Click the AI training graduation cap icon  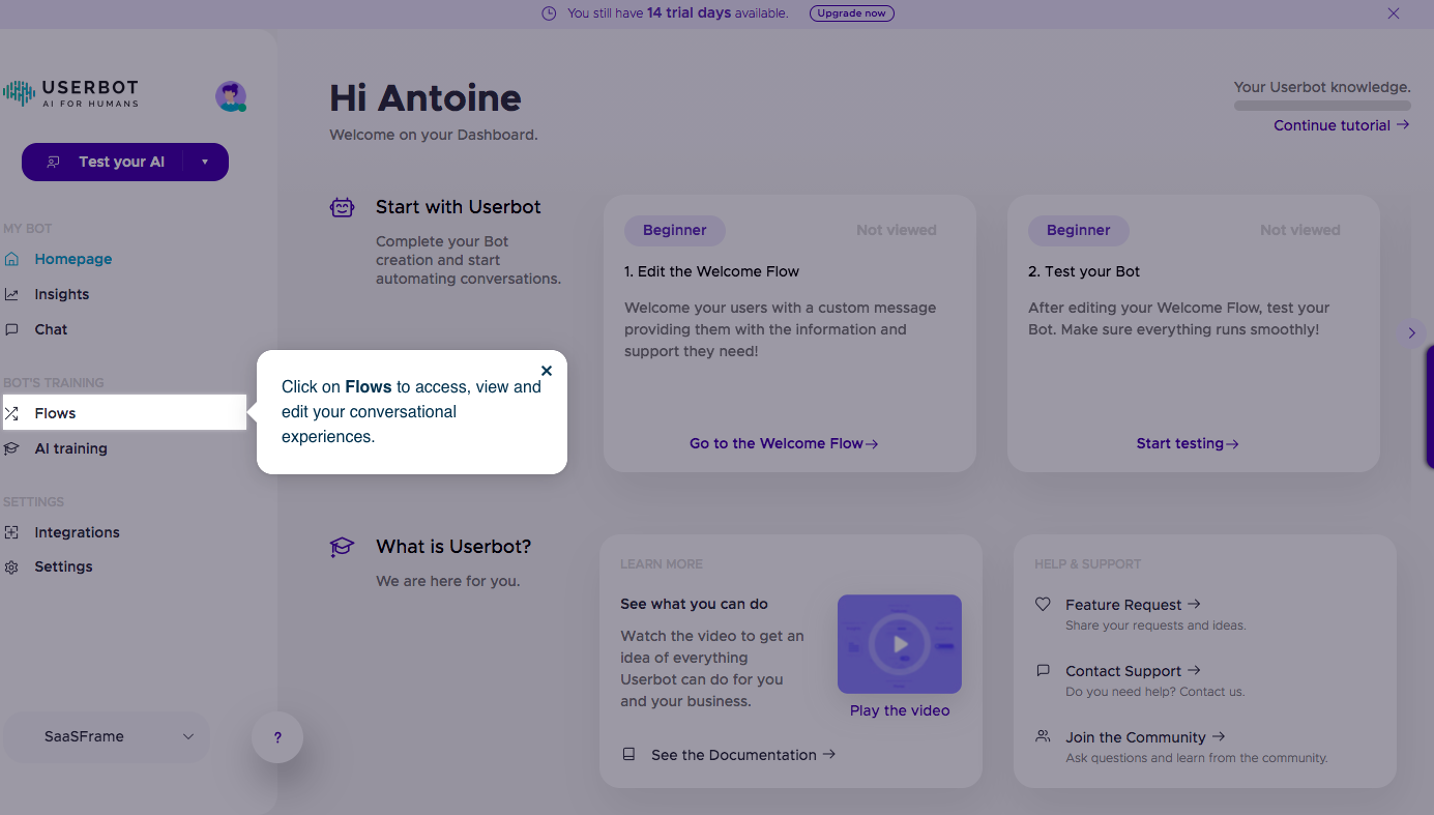tap(12, 449)
